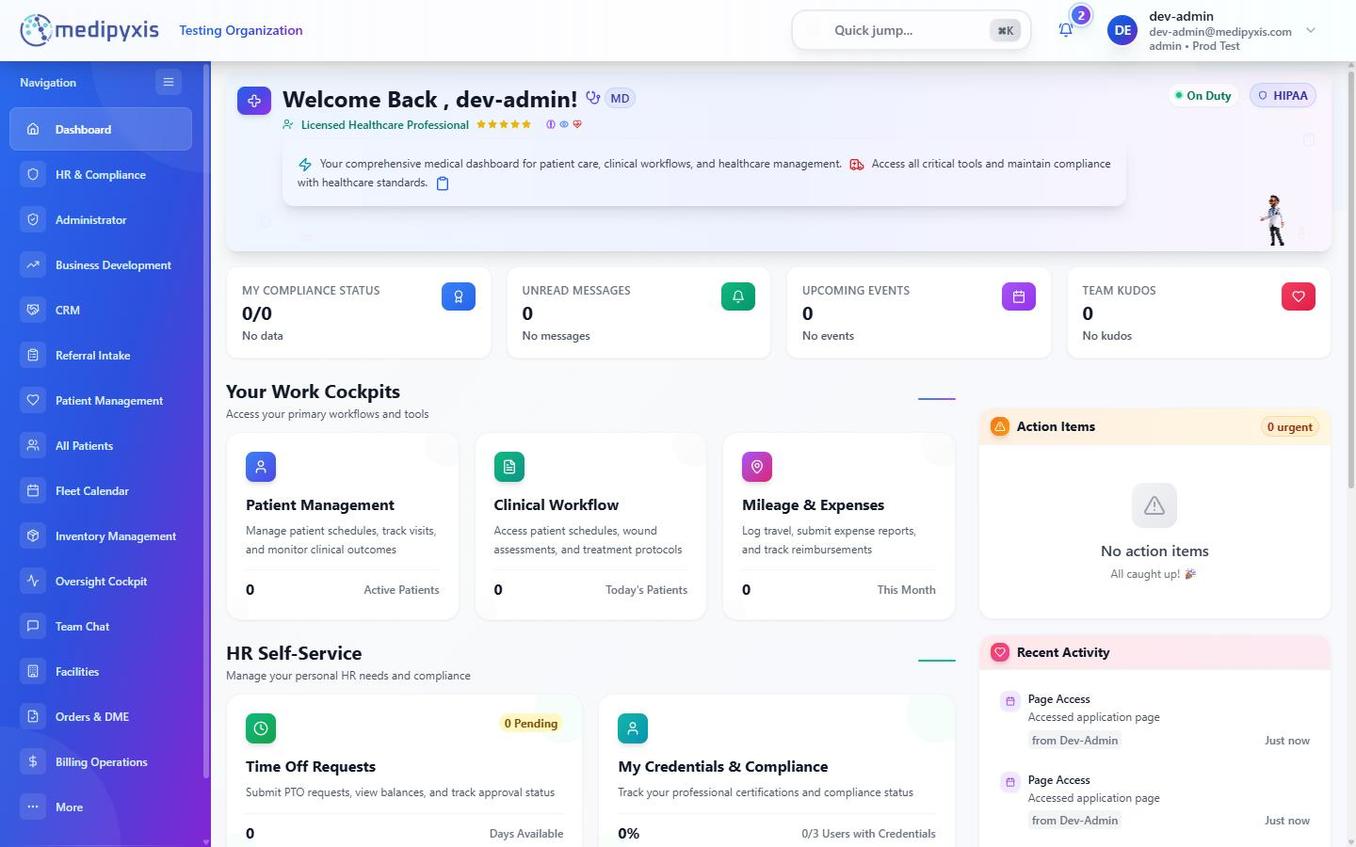The image size is (1356, 847).
Task: Click the DE user avatar
Action: (x=1123, y=30)
